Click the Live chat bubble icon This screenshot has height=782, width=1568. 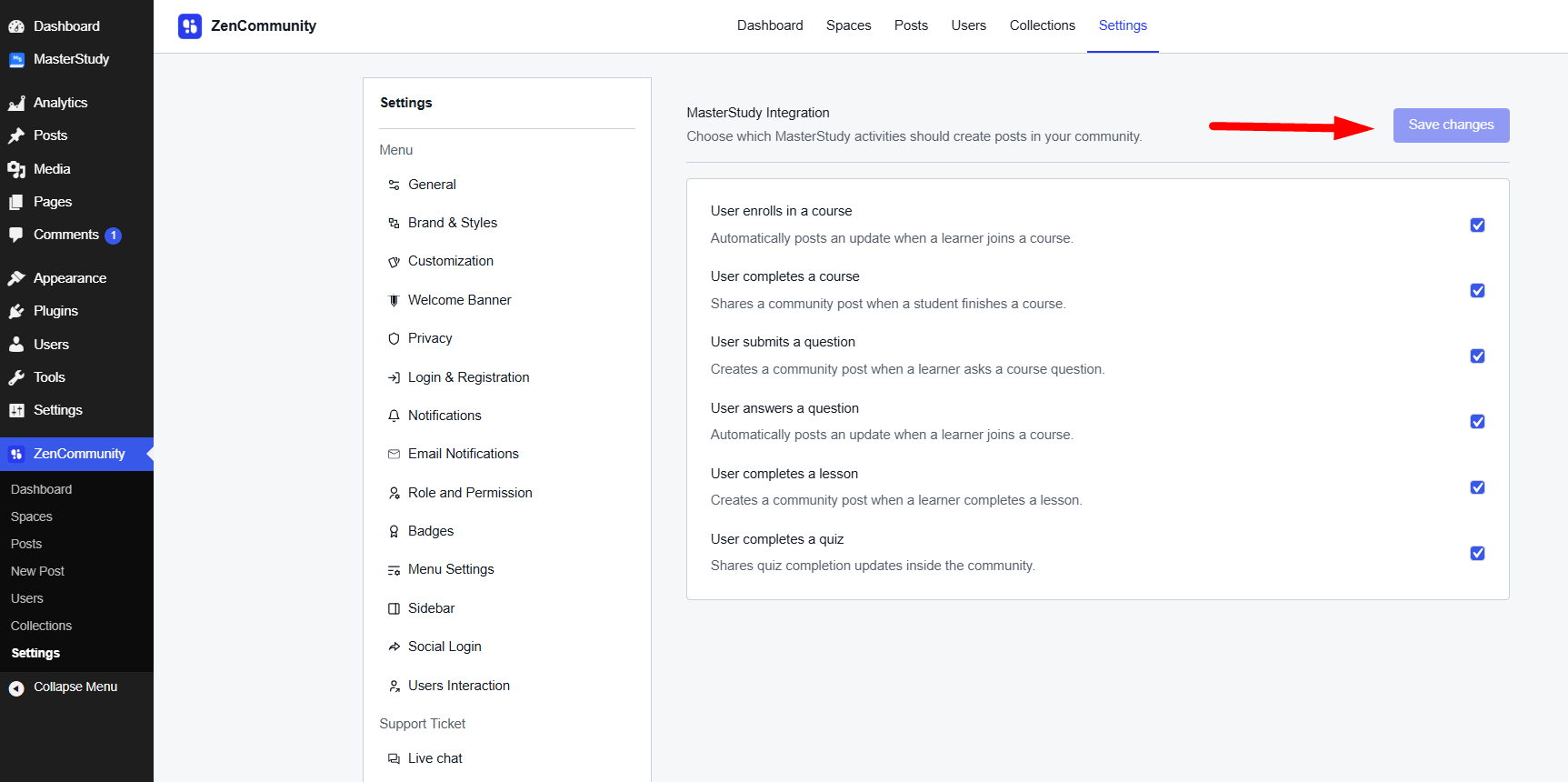(x=394, y=758)
